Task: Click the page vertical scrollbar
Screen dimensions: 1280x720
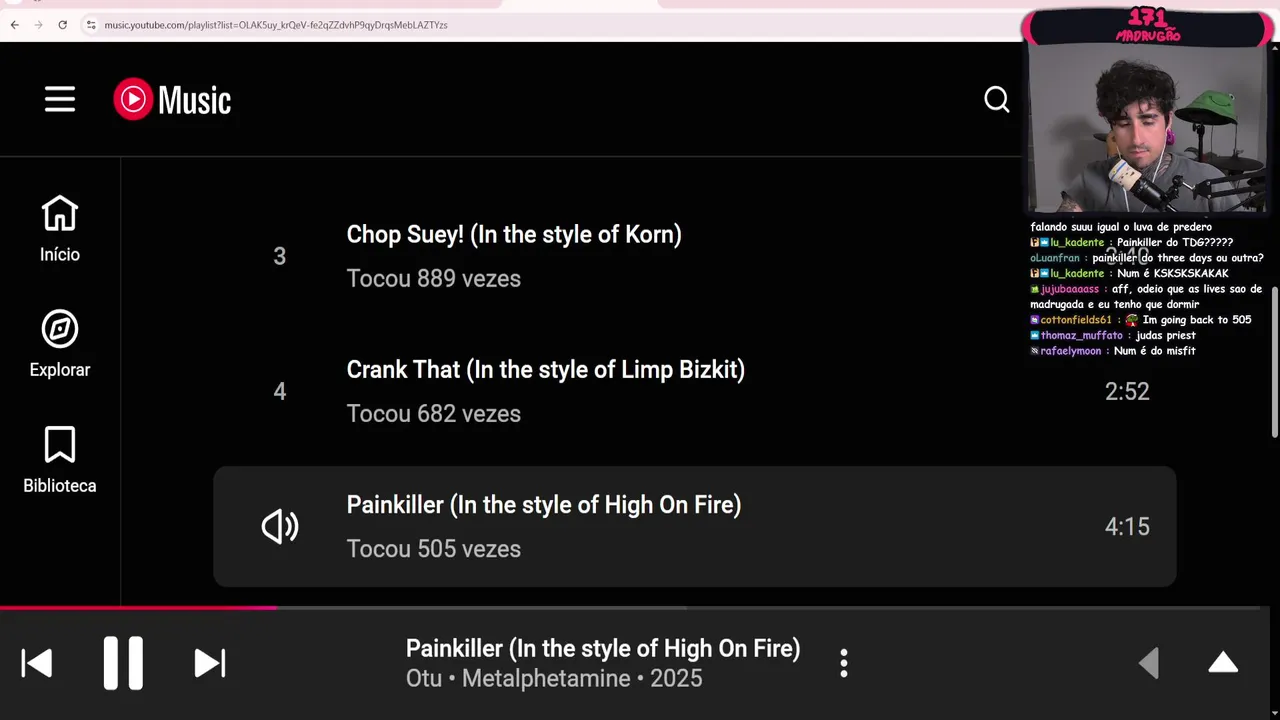Action: pos(1274,362)
